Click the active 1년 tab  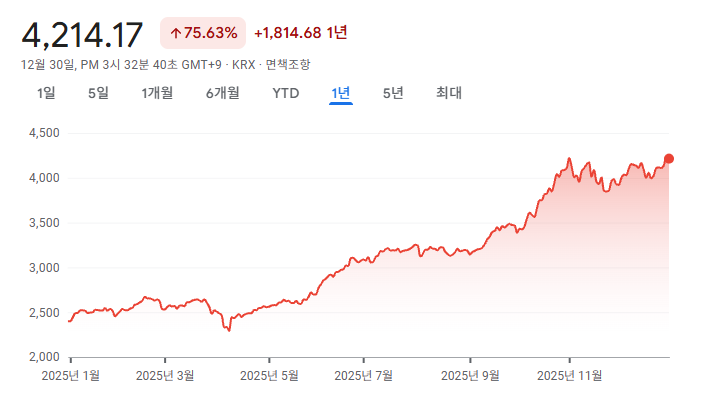pos(341,94)
